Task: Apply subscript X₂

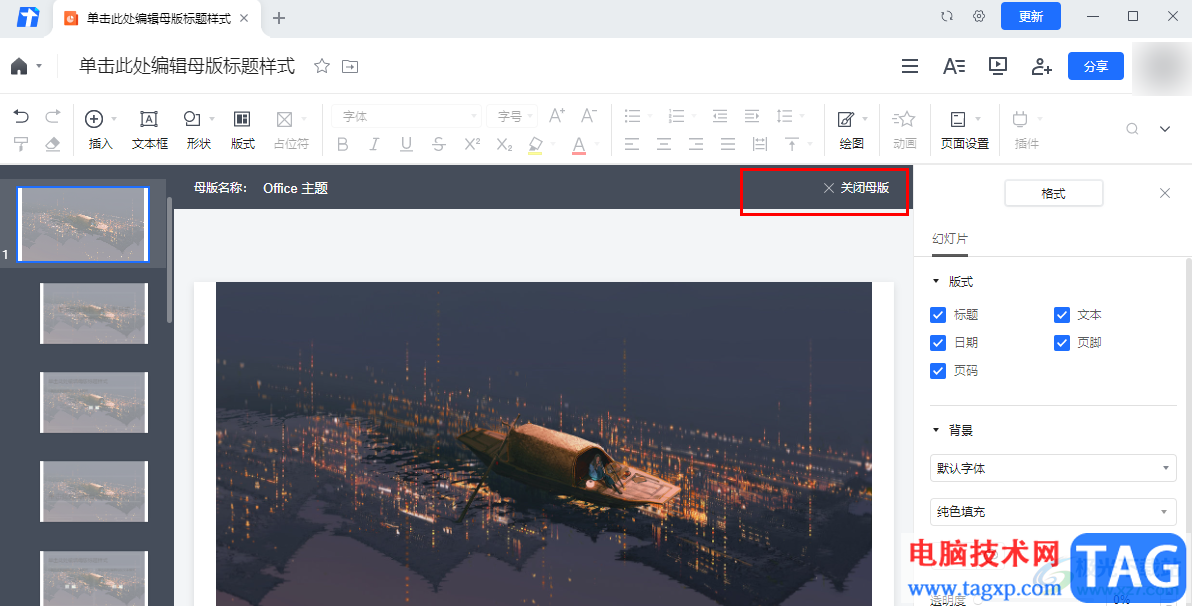Action: (504, 144)
